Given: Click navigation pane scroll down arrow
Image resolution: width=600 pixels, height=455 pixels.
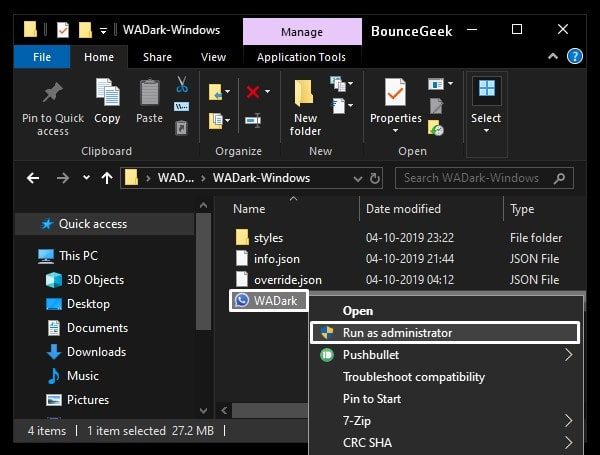Looking at the screenshot, I should click(x=204, y=411).
